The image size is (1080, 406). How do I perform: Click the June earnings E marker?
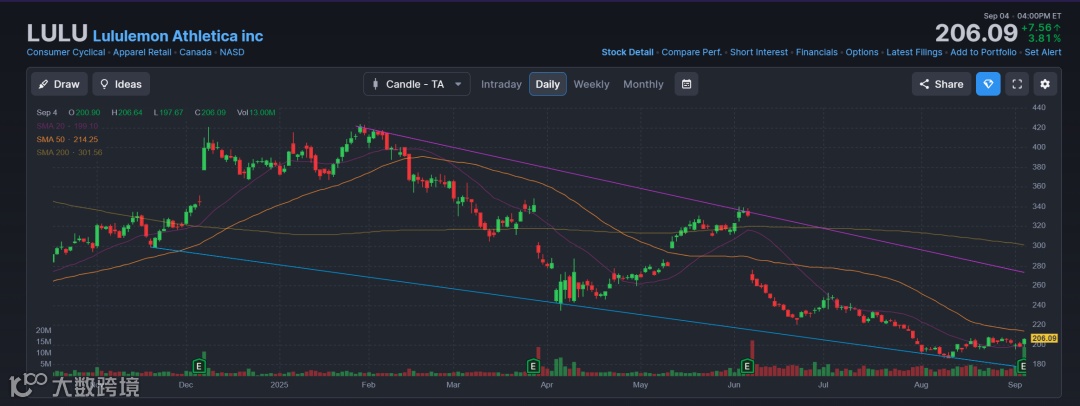tap(747, 365)
